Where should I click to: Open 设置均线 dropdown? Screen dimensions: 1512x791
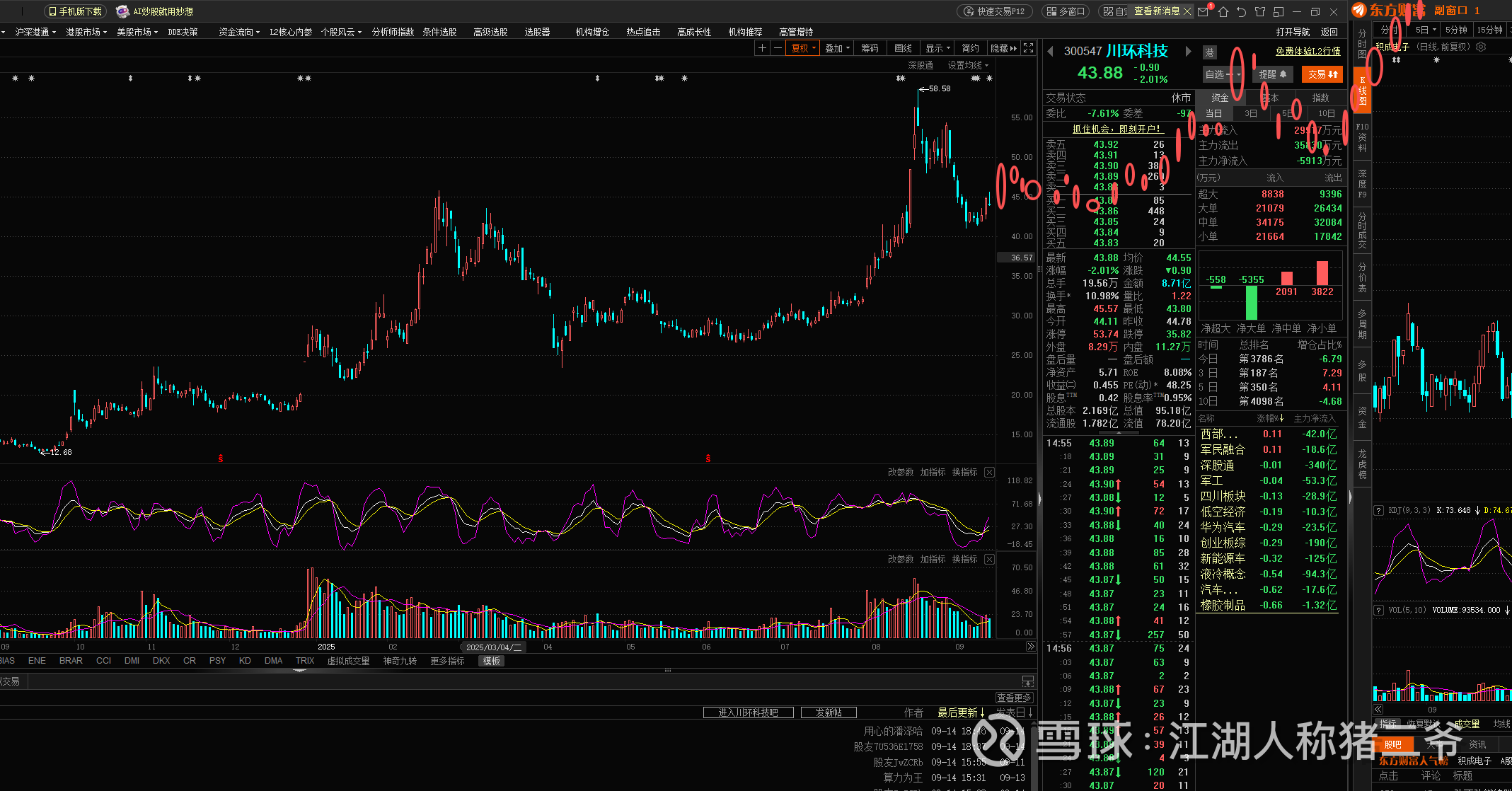[x=967, y=65]
